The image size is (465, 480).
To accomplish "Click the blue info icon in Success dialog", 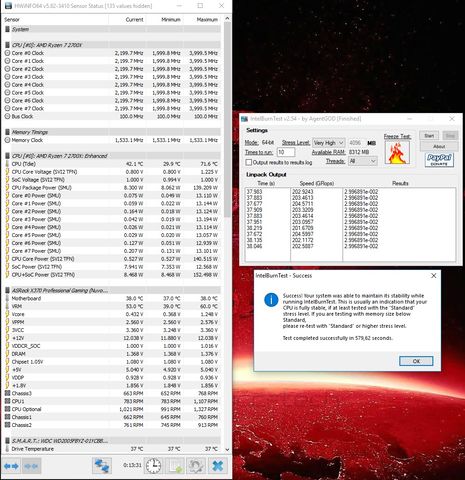I will (271, 300).
